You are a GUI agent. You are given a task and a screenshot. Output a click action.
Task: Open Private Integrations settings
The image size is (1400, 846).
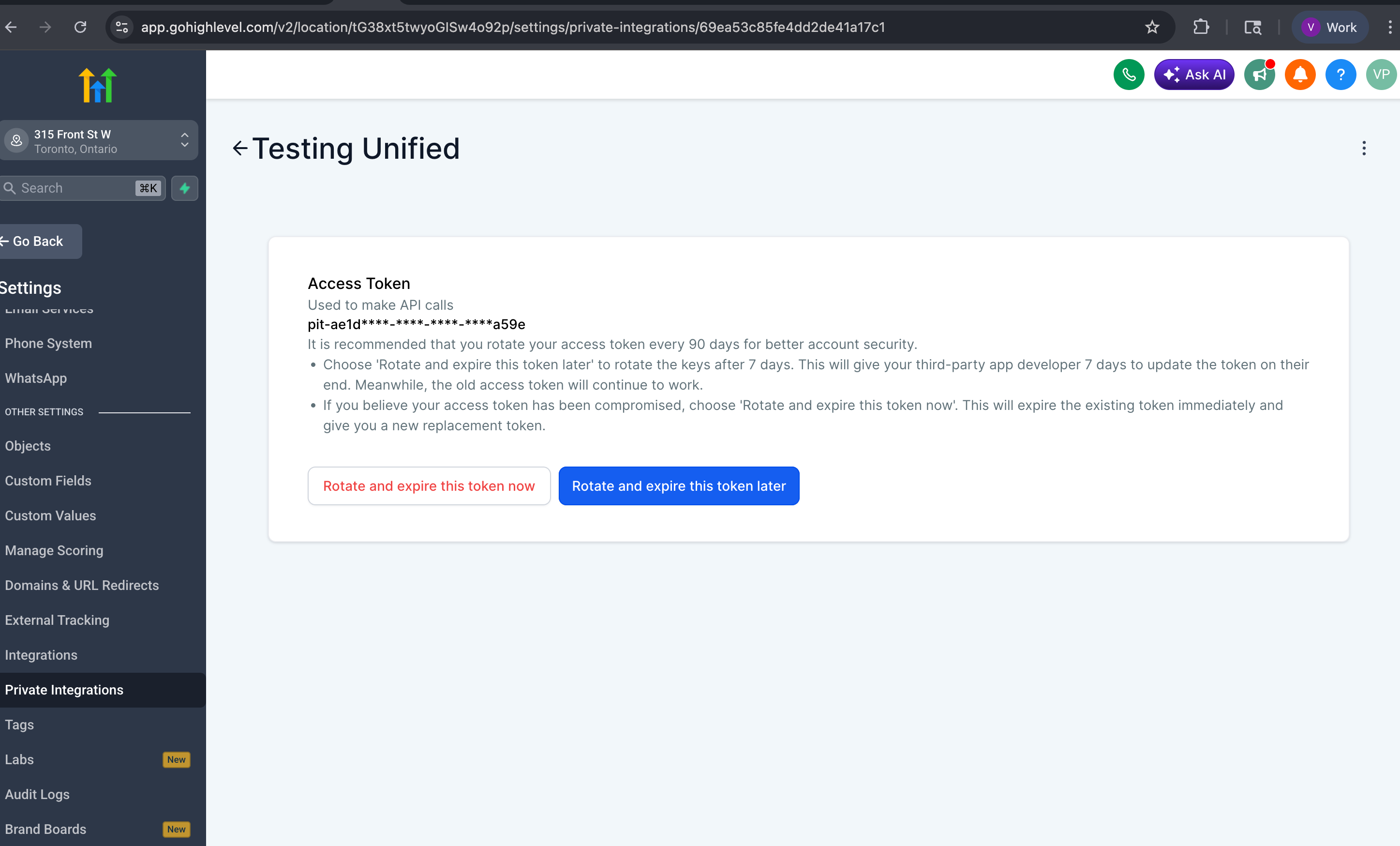[x=64, y=690]
